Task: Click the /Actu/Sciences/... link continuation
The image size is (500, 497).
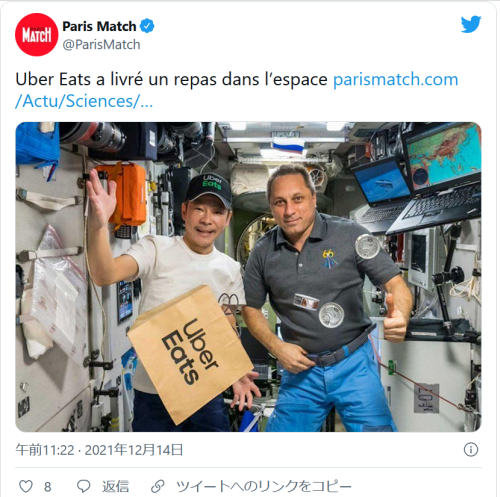Action: [84, 101]
